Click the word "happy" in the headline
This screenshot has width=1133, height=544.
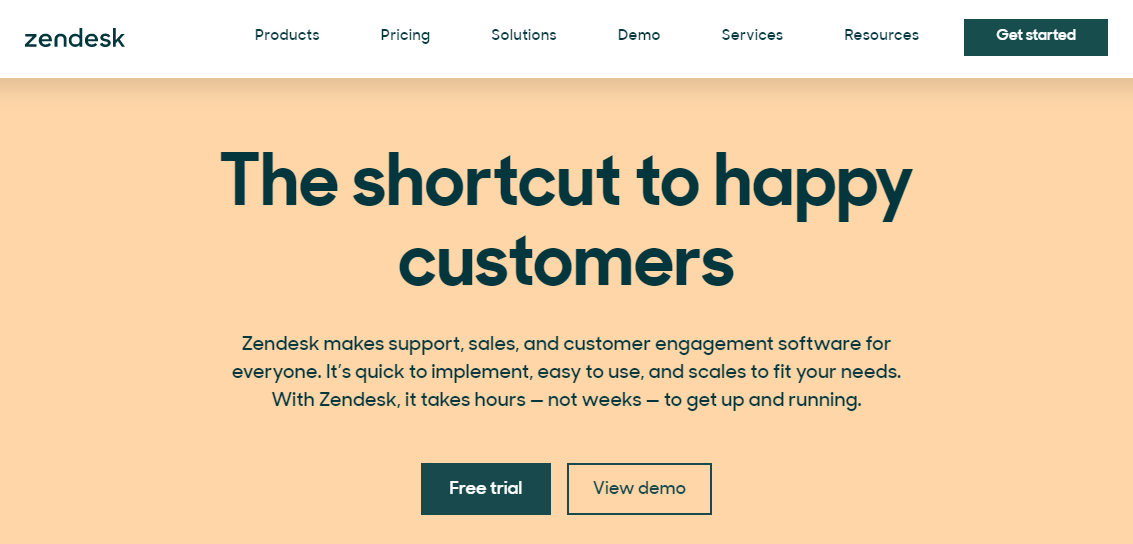point(811,185)
